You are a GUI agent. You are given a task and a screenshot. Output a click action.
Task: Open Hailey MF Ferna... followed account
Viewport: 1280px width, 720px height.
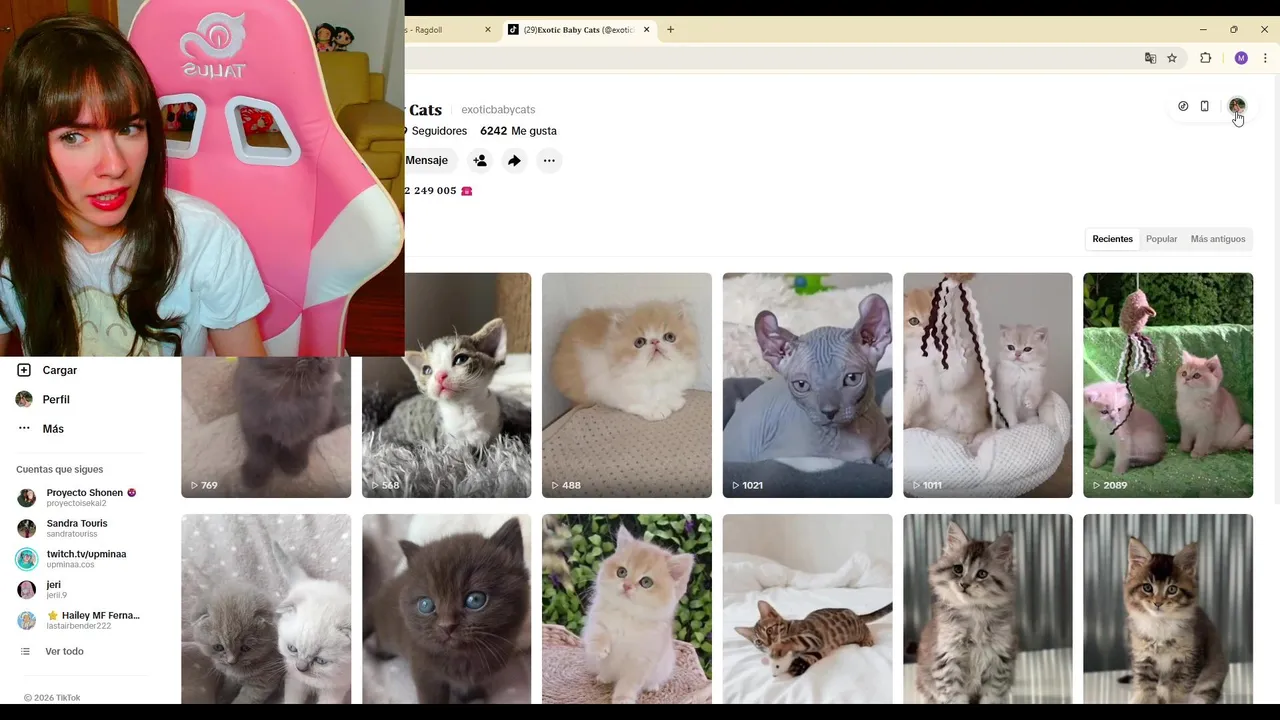(78, 620)
